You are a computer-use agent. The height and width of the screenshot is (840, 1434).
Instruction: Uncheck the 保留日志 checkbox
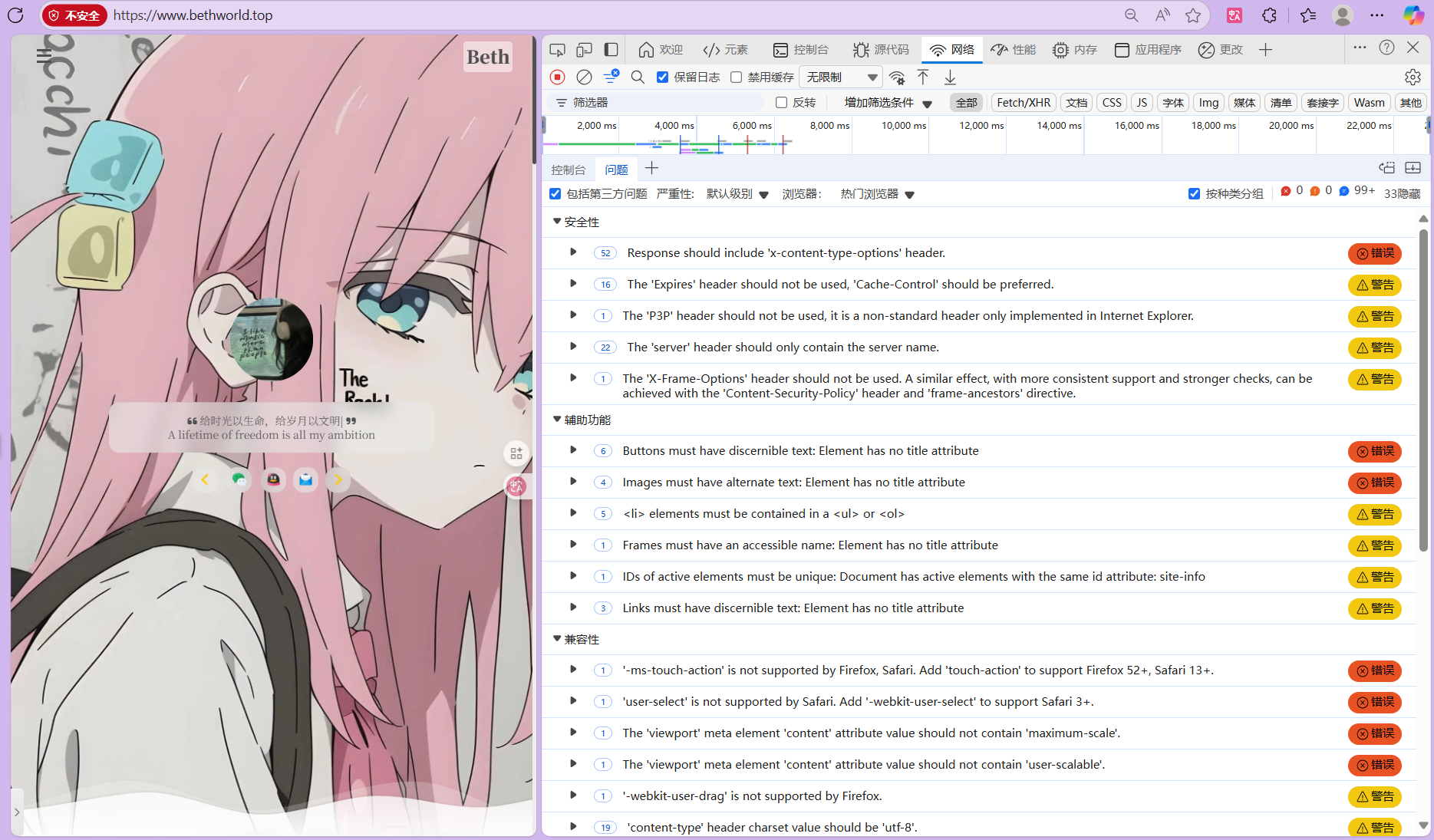tap(663, 77)
